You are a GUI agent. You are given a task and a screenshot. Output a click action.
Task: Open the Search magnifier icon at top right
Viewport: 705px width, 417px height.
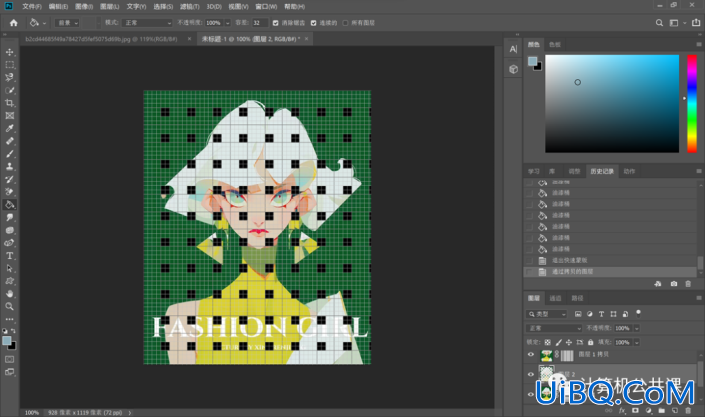pos(659,22)
